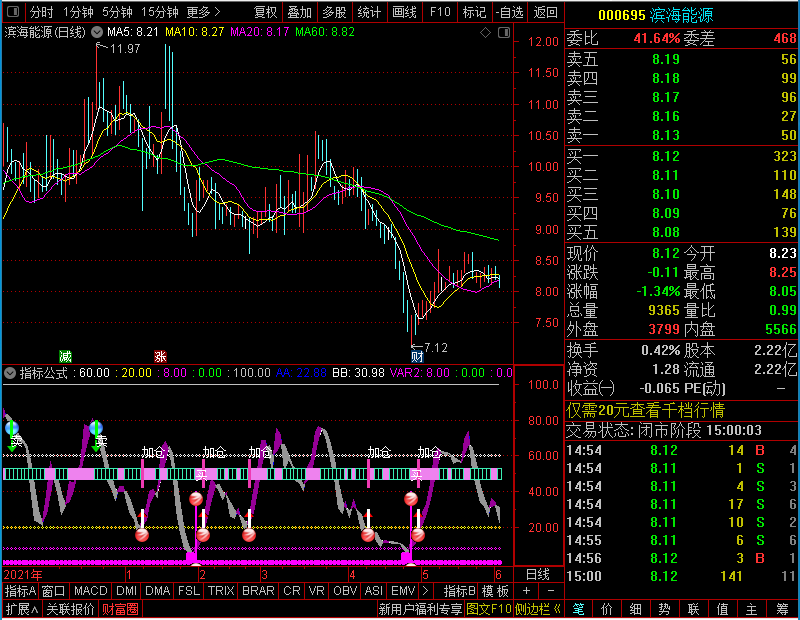Screen dimensions: 800x620
Task: Open the 叠加 overlay option
Action: (299, 12)
